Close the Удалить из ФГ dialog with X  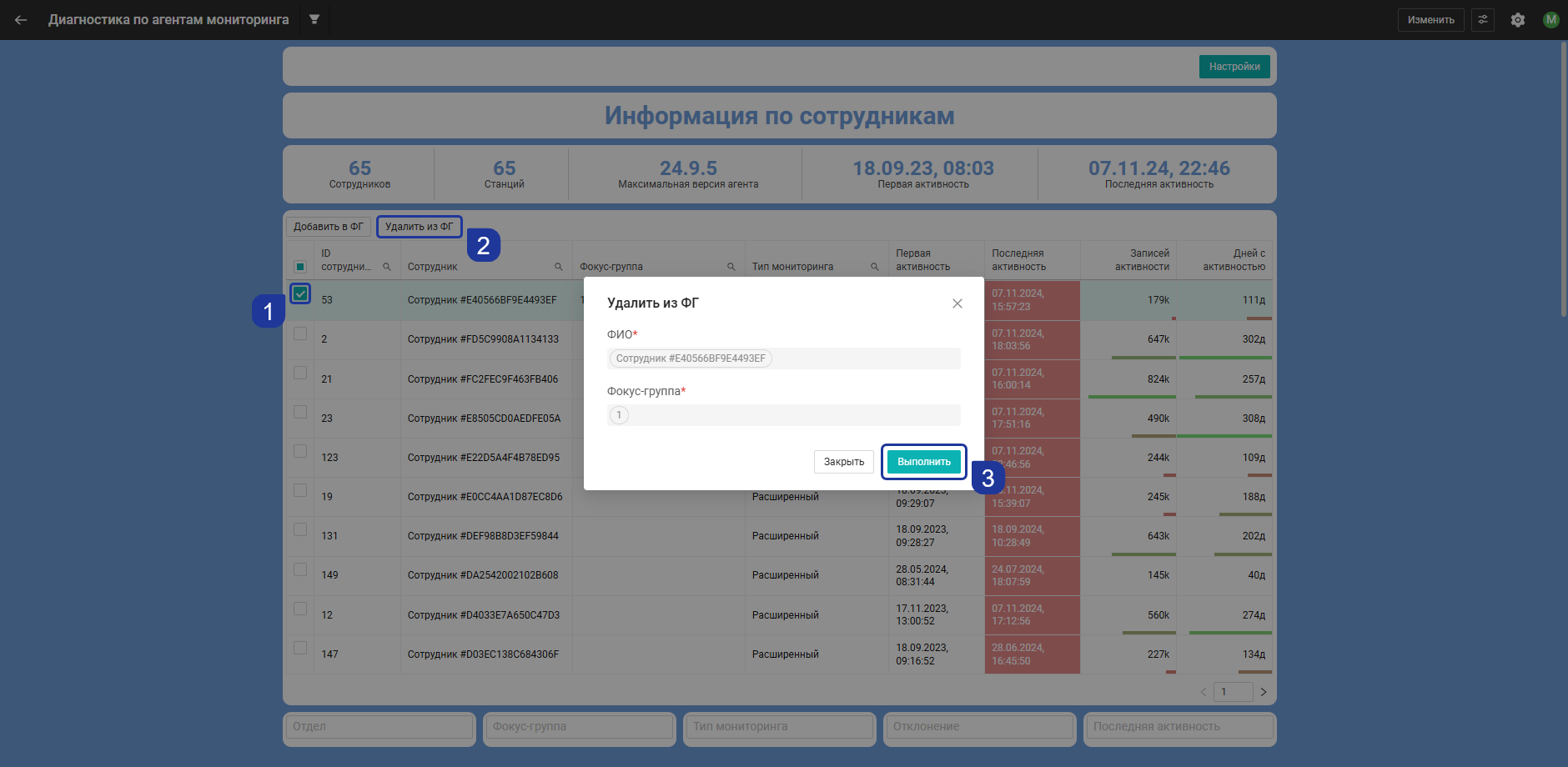click(x=957, y=303)
